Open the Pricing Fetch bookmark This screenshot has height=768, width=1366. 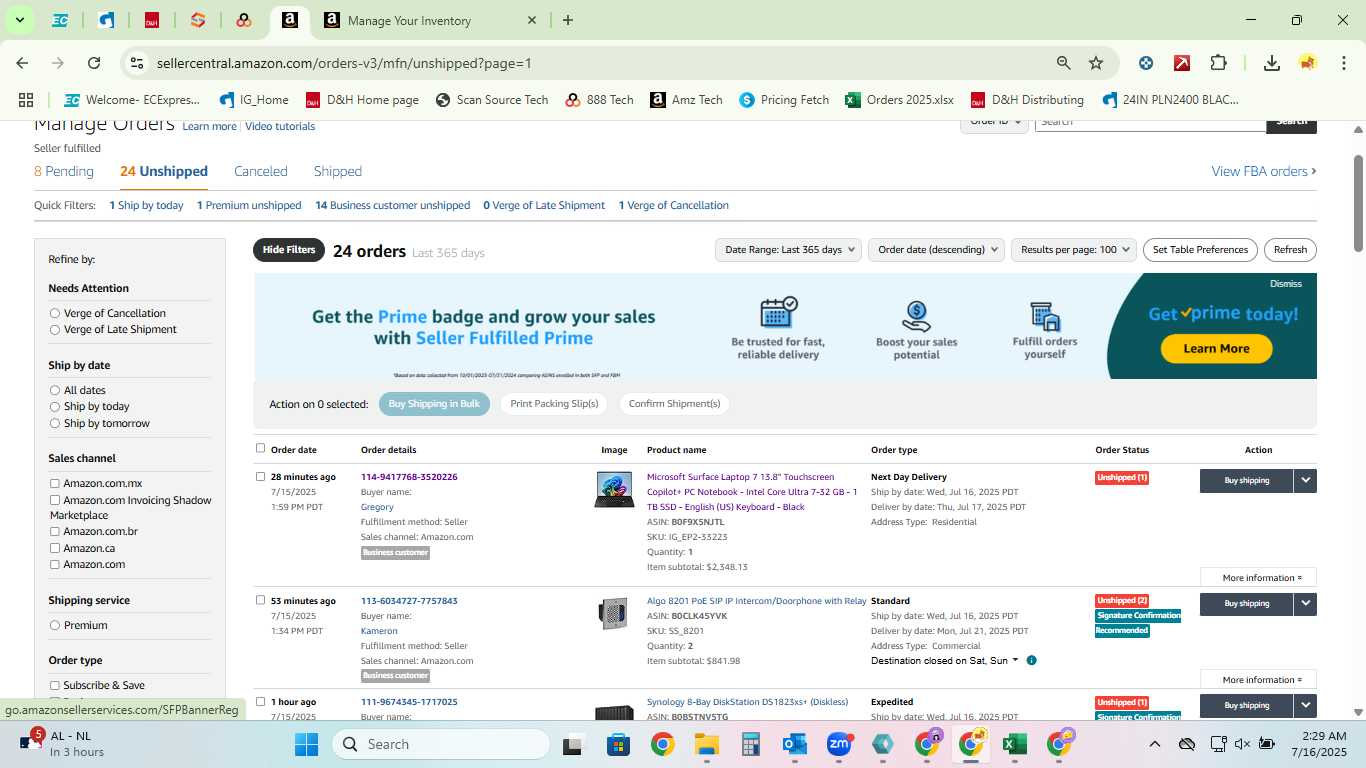tap(784, 100)
